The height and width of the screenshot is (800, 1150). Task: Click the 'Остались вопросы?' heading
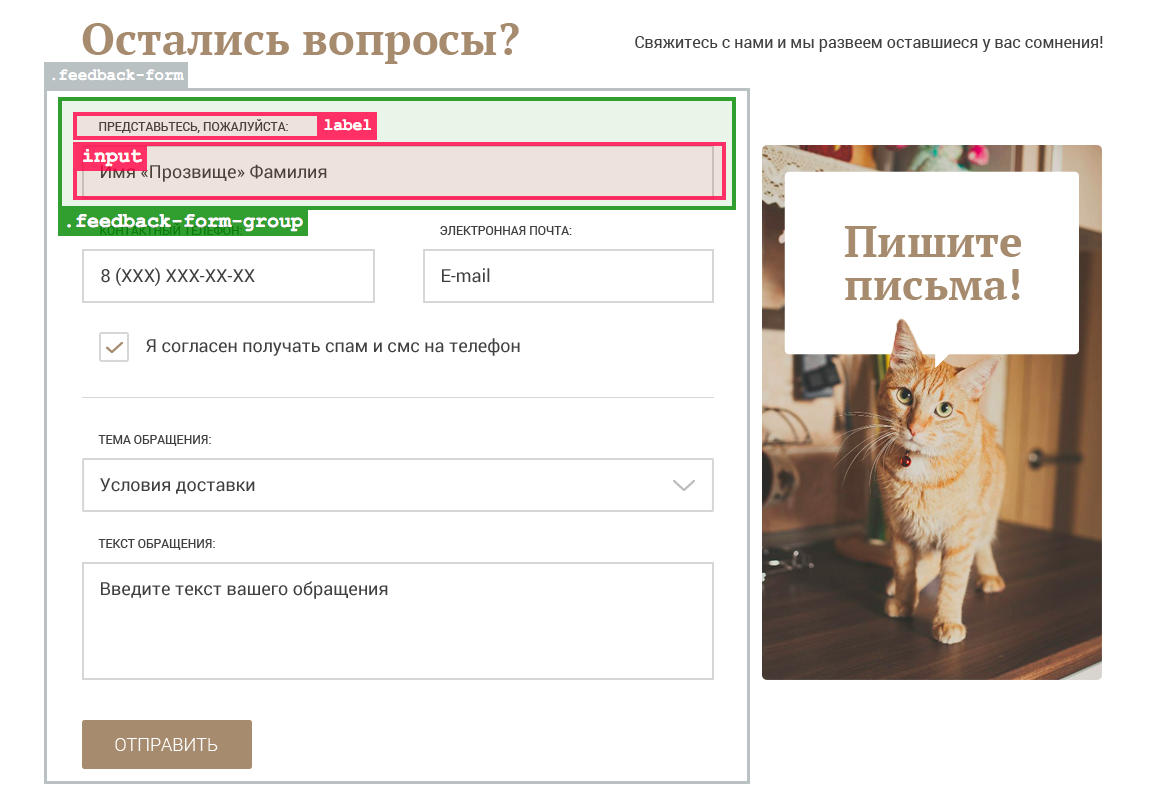point(300,40)
